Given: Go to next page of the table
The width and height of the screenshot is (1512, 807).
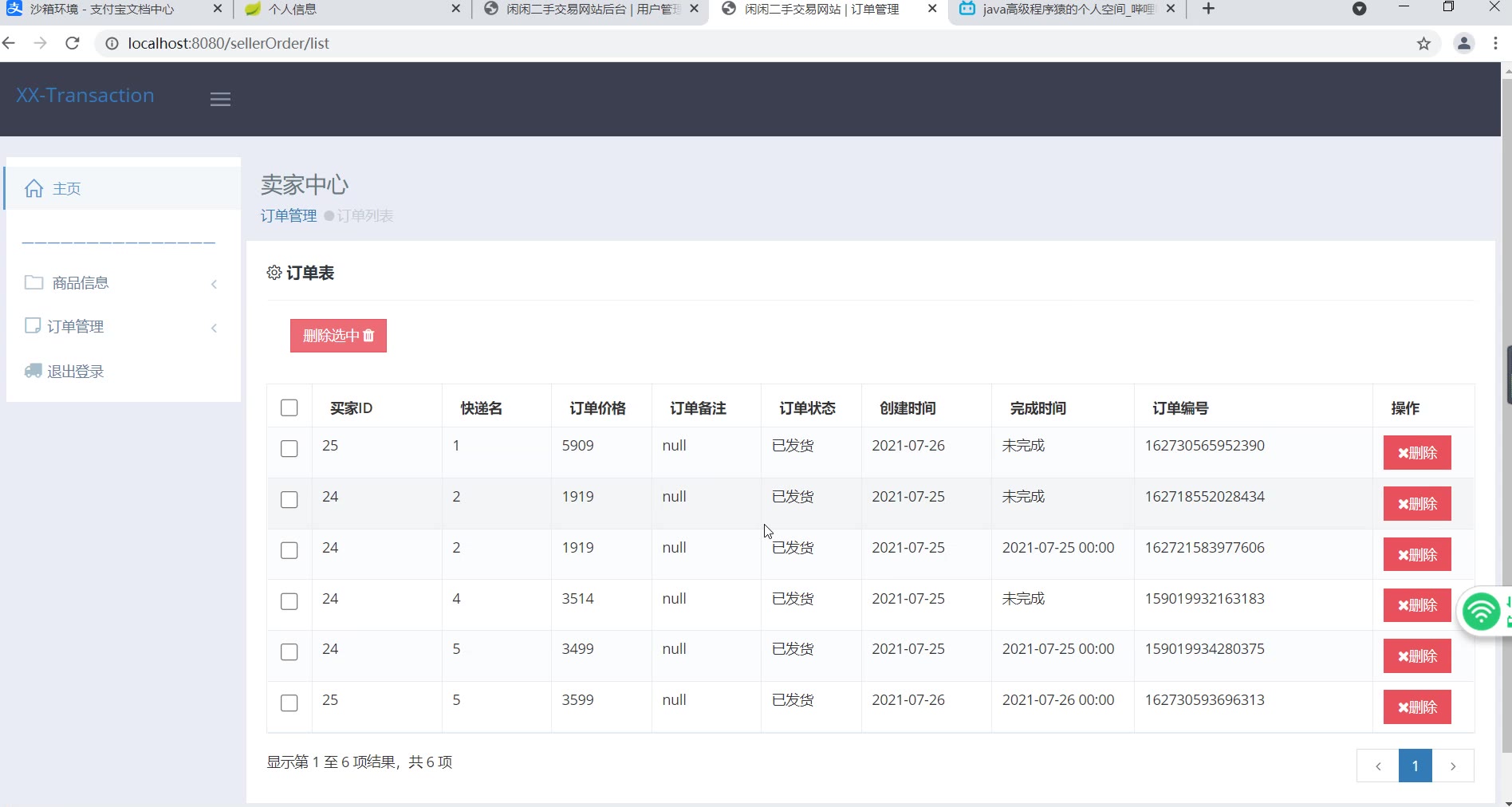Looking at the screenshot, I should (1453, 766).
